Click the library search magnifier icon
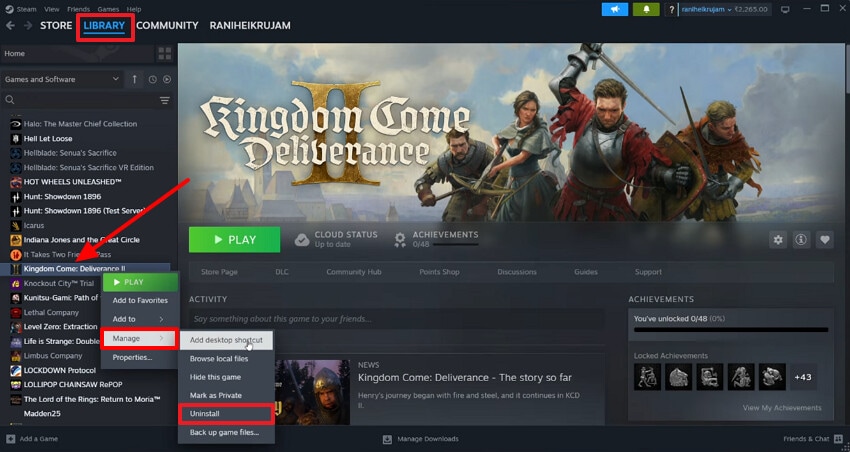850x452 pixels. pyautogui.click(x=10, y=100)
